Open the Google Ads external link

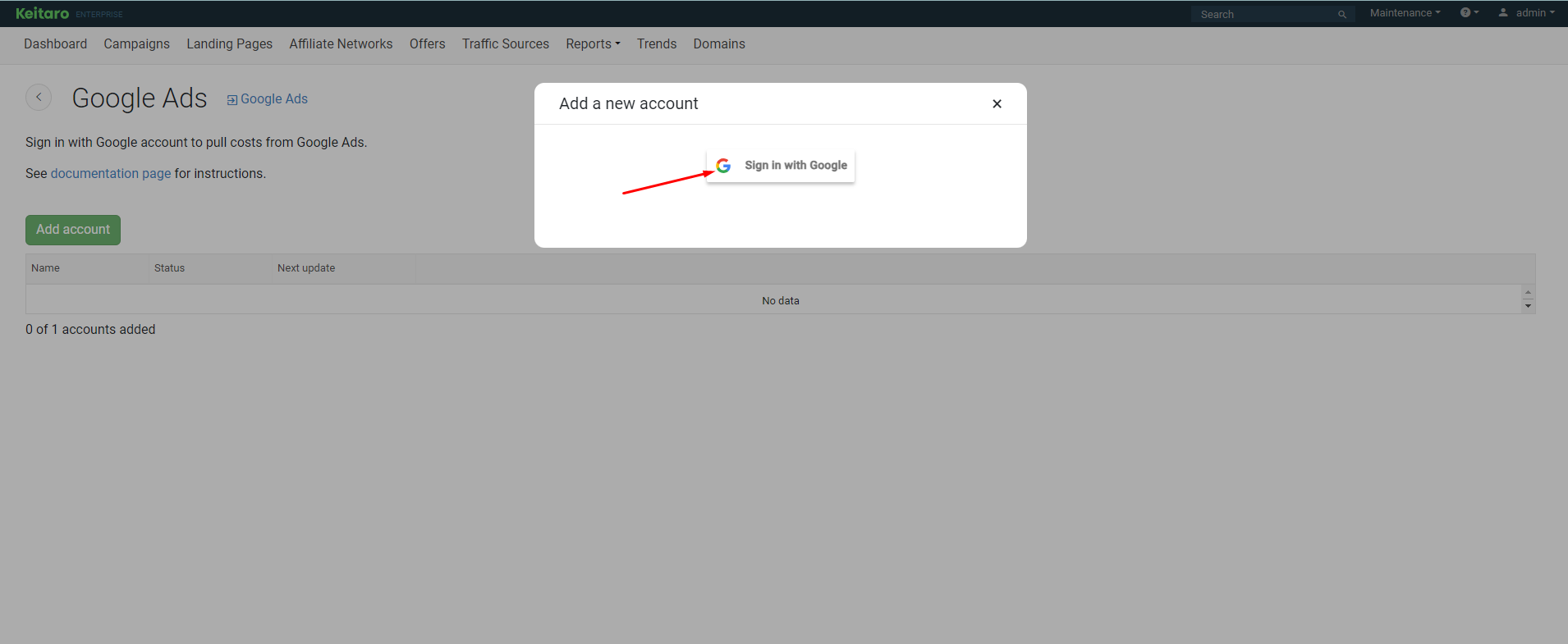[x=268, y=99]
